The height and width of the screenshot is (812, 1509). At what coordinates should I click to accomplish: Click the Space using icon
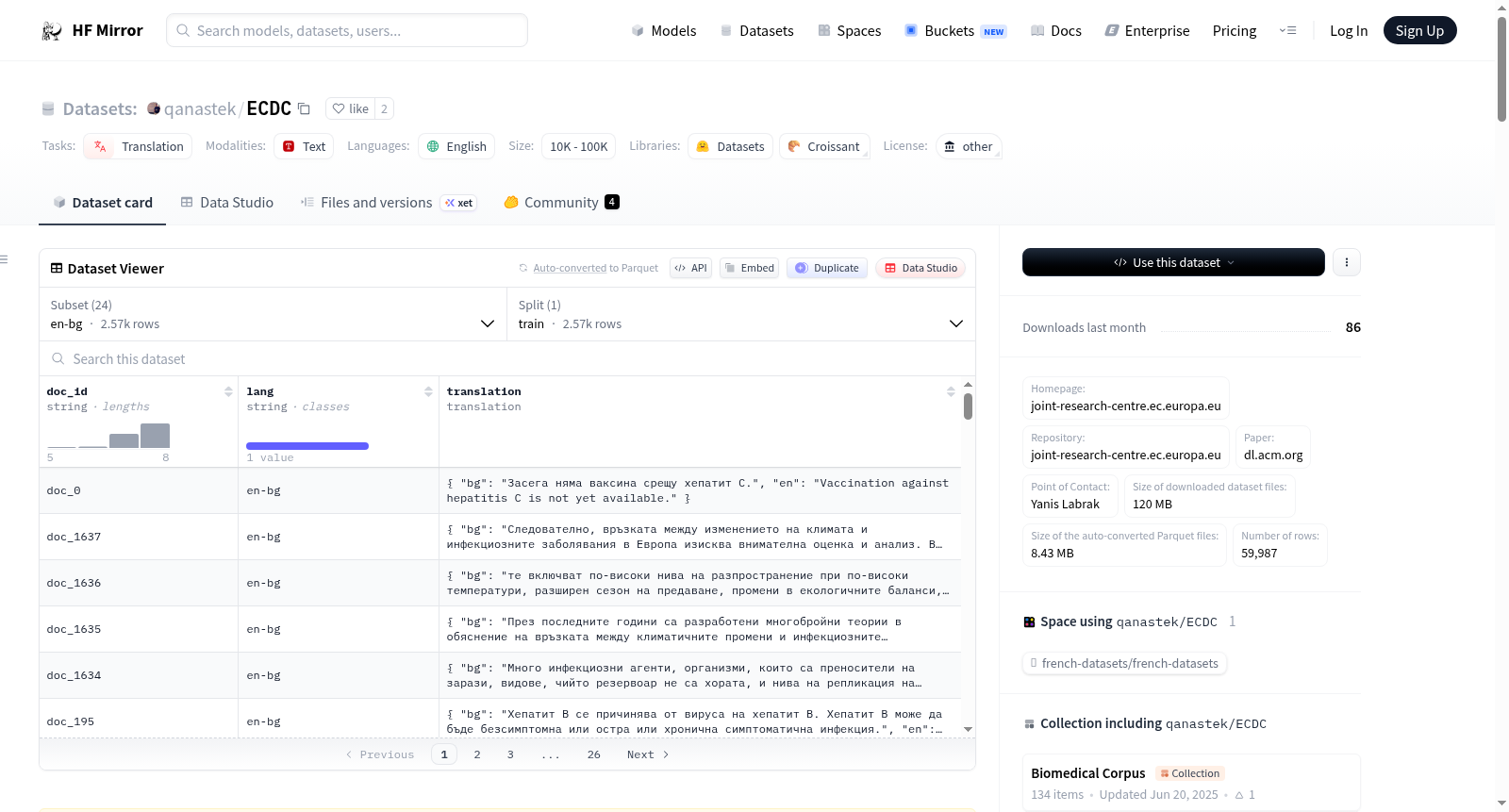click(1030, 621)
